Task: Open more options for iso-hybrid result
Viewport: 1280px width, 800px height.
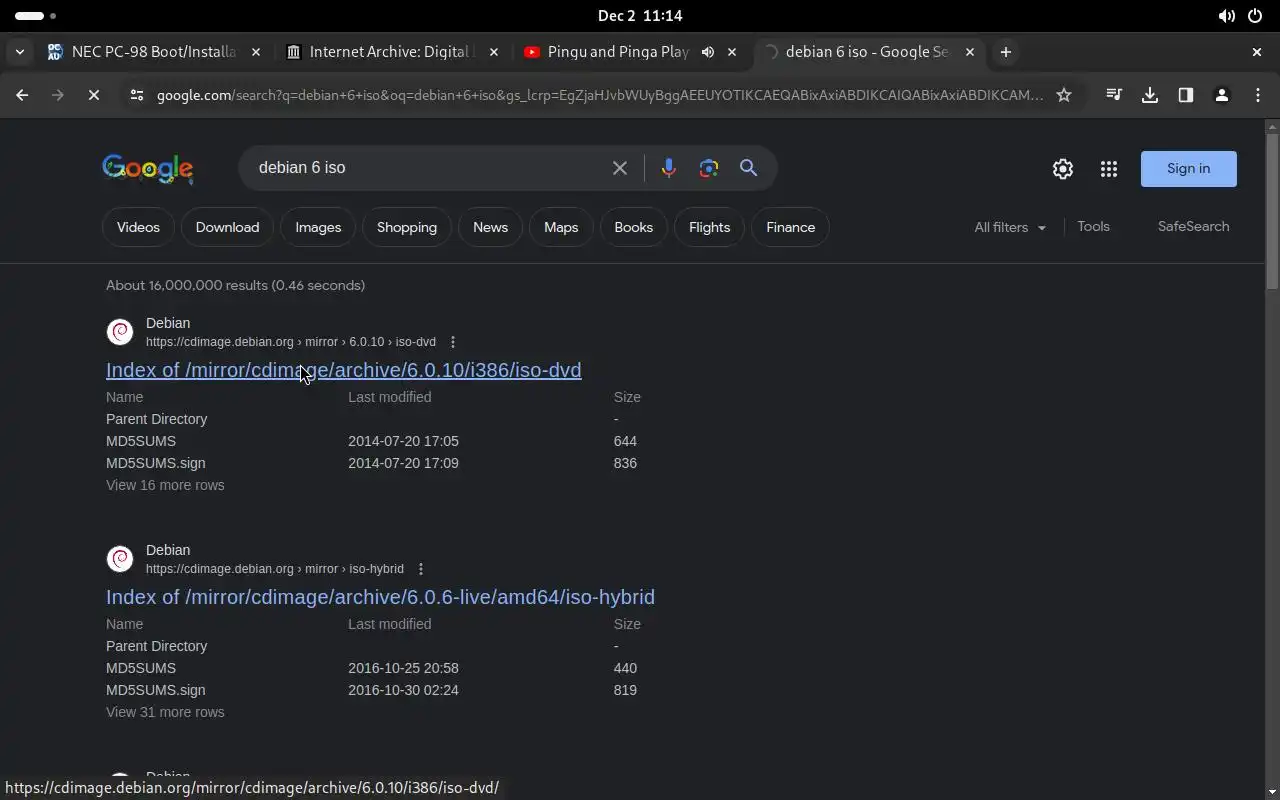Action: (x=421, y=569)
